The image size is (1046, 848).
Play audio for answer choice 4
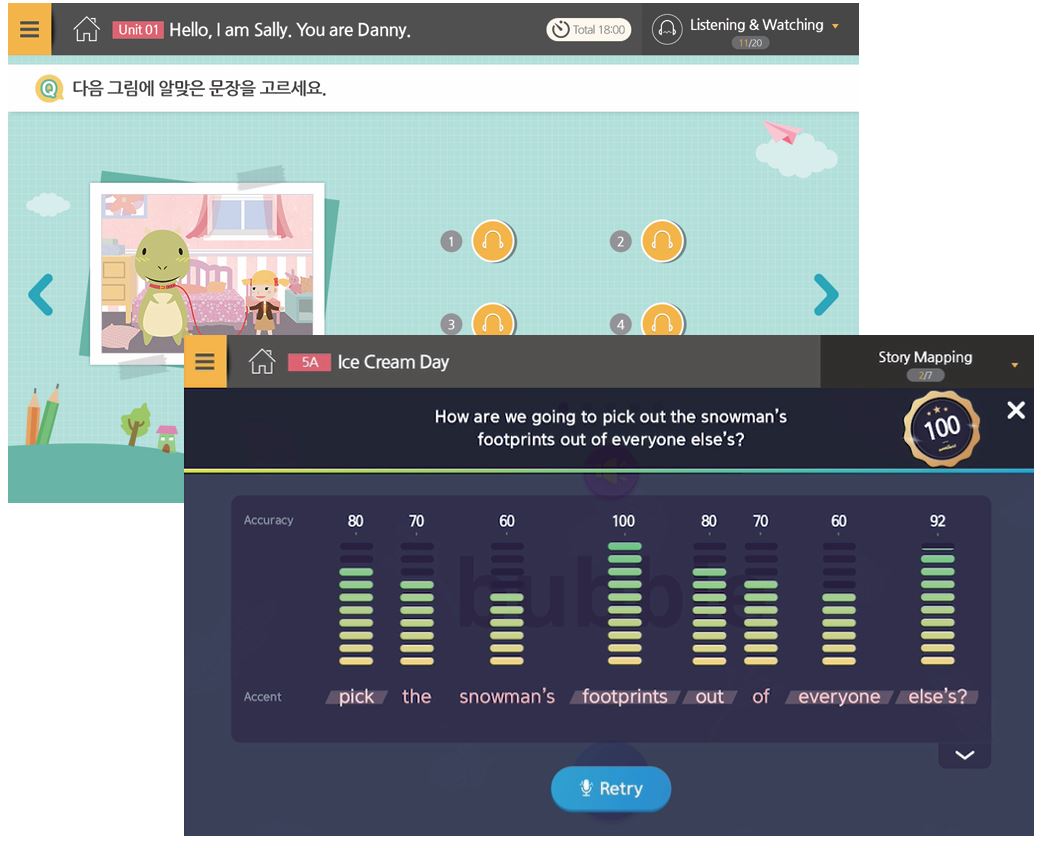coord(662,321)
